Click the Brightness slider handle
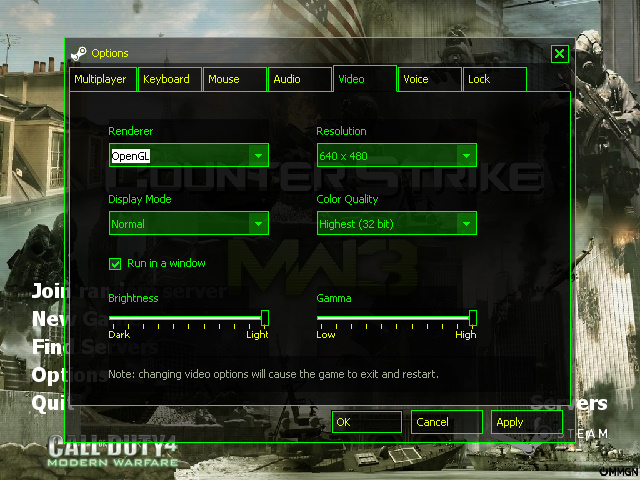This screenshot has height=480, width=640. pos(265,318)
